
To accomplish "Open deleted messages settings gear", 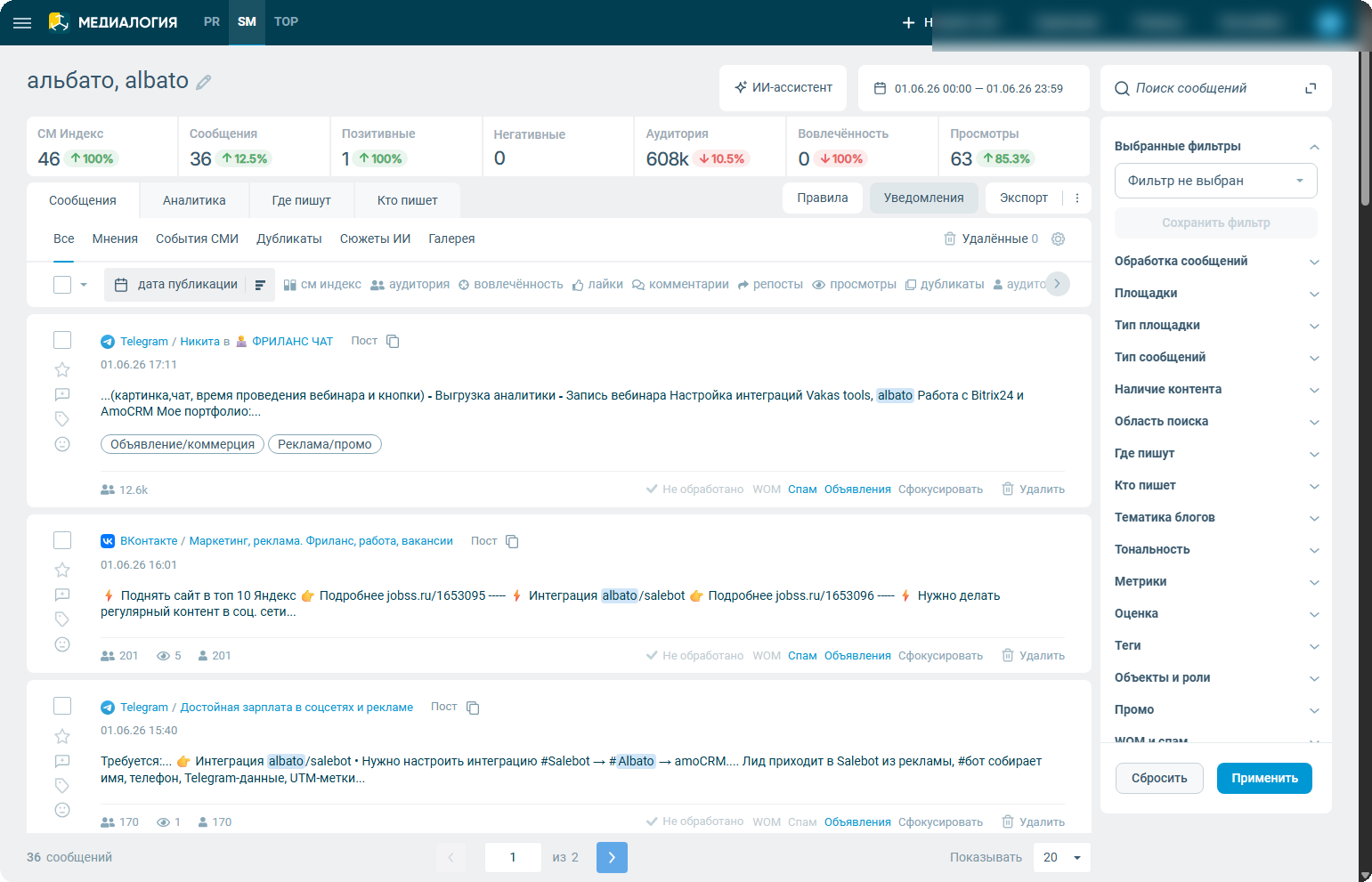I will point(1058,239).
